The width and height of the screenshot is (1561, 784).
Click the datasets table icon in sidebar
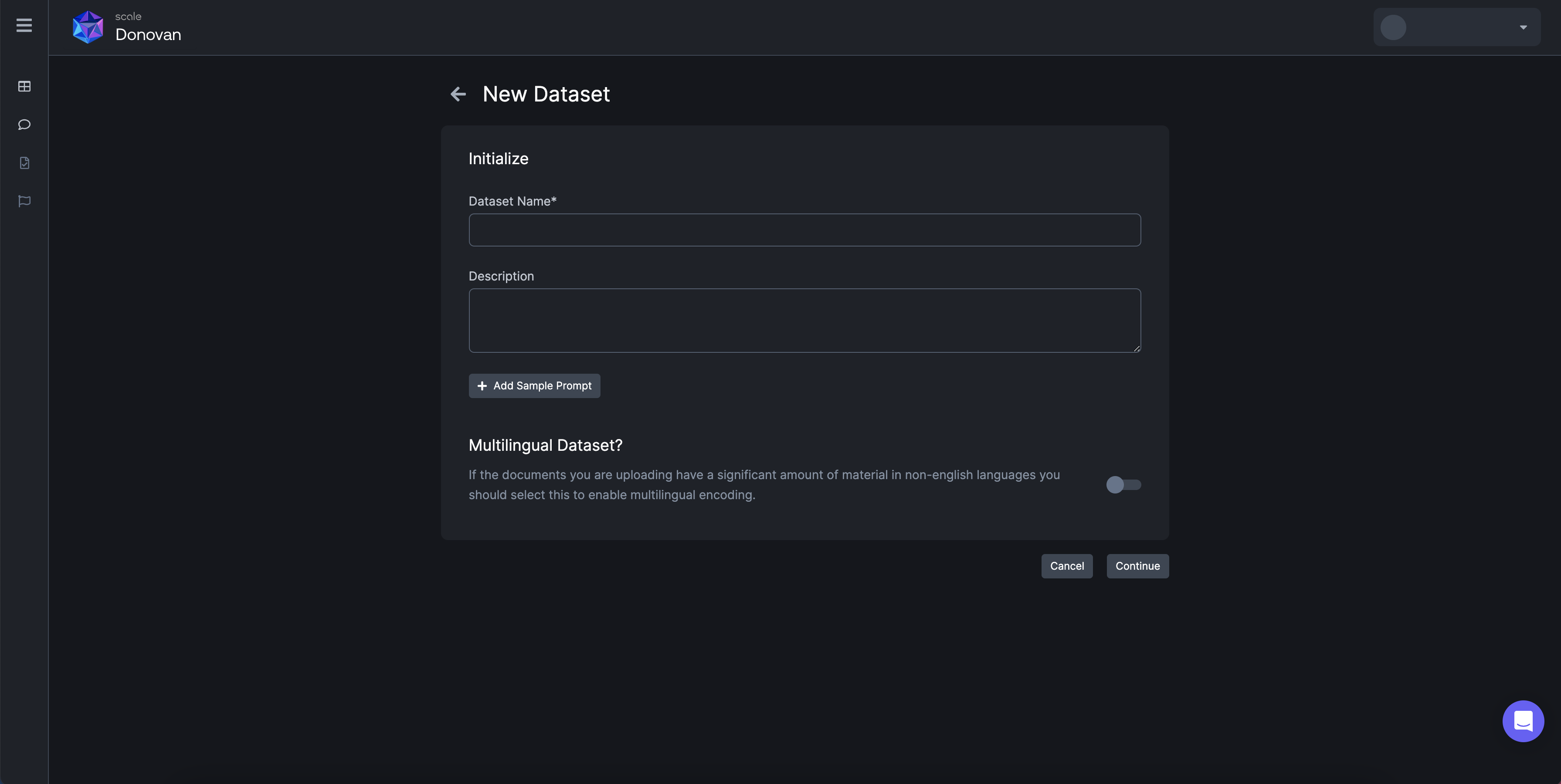point(24,86)
